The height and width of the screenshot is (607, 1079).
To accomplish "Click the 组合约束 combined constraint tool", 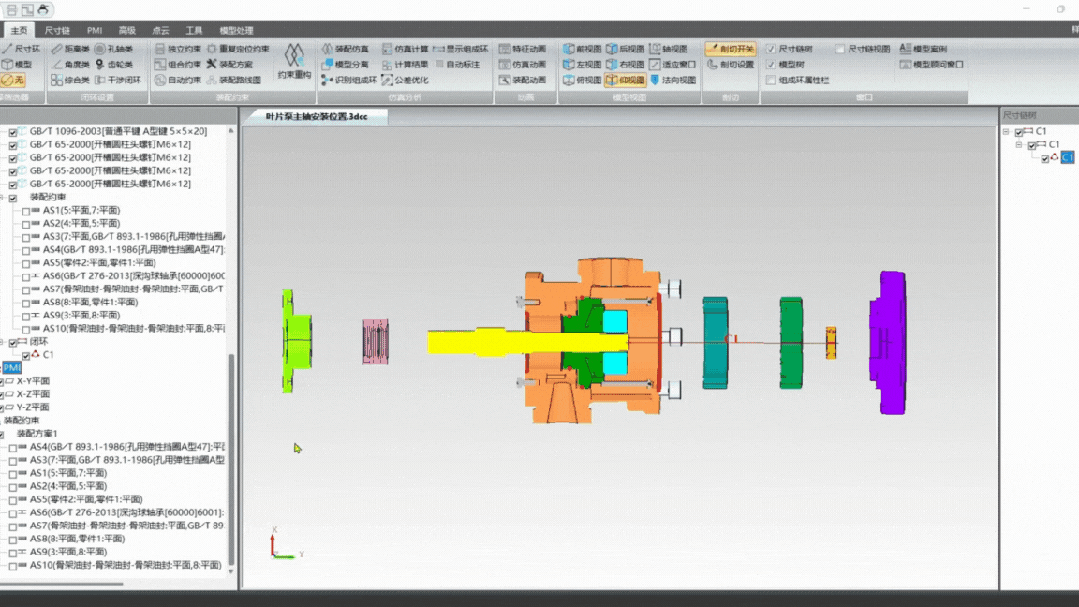I will 178,64.
